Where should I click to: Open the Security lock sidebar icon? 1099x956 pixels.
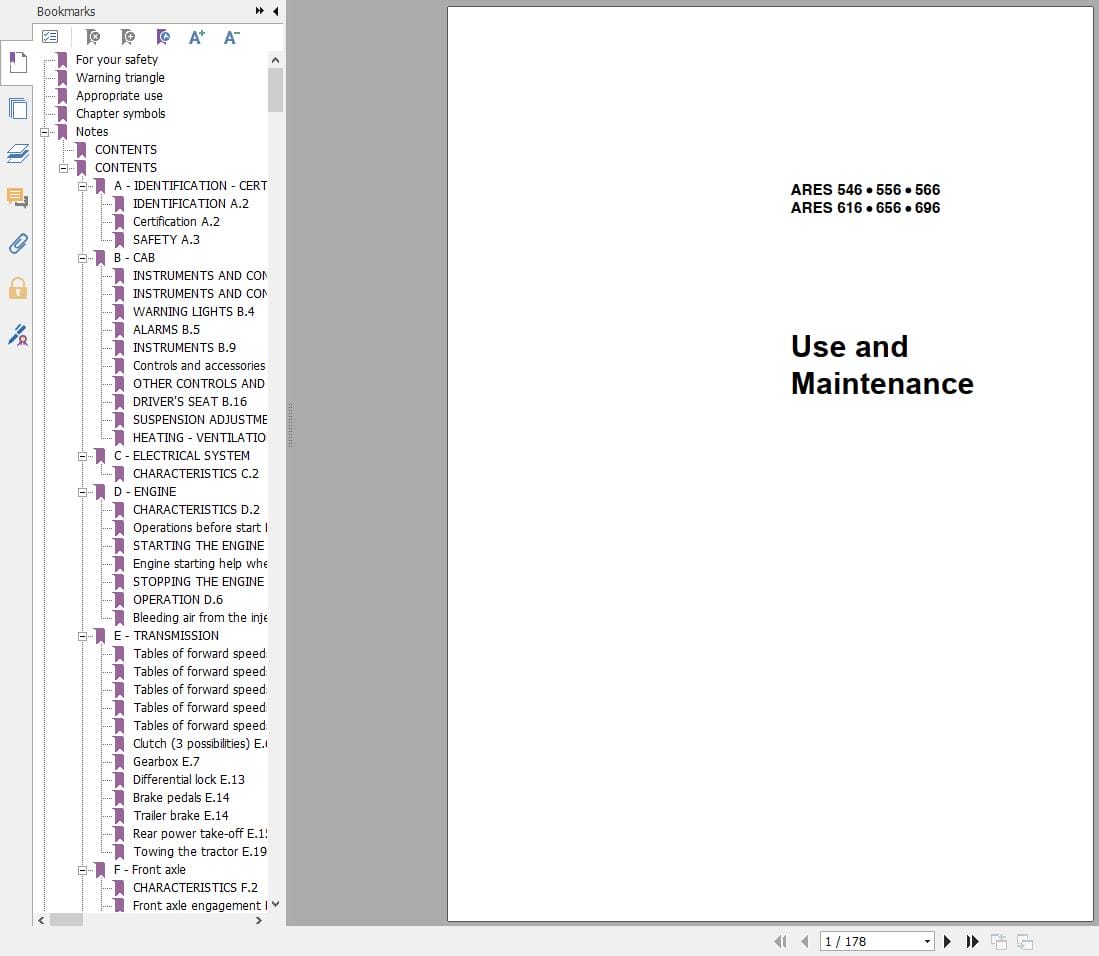(18, 288)
